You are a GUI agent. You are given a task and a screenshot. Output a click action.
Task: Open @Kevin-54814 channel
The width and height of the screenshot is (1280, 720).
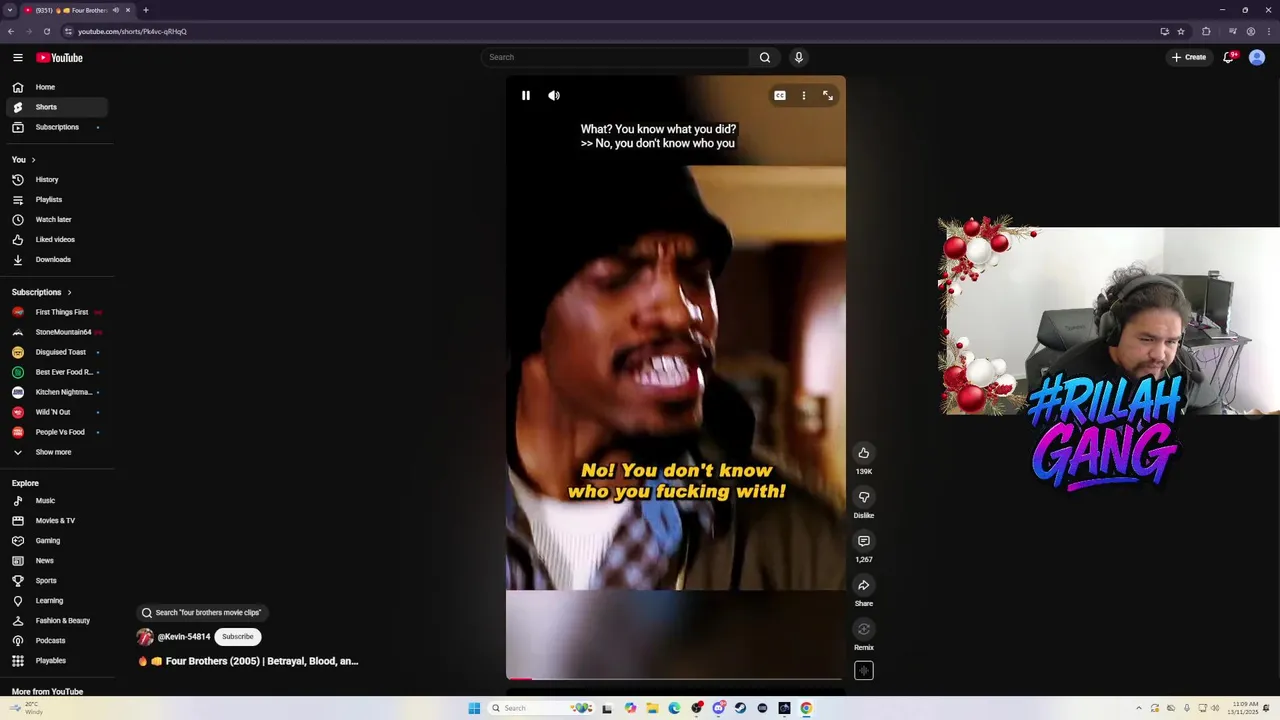184,637
